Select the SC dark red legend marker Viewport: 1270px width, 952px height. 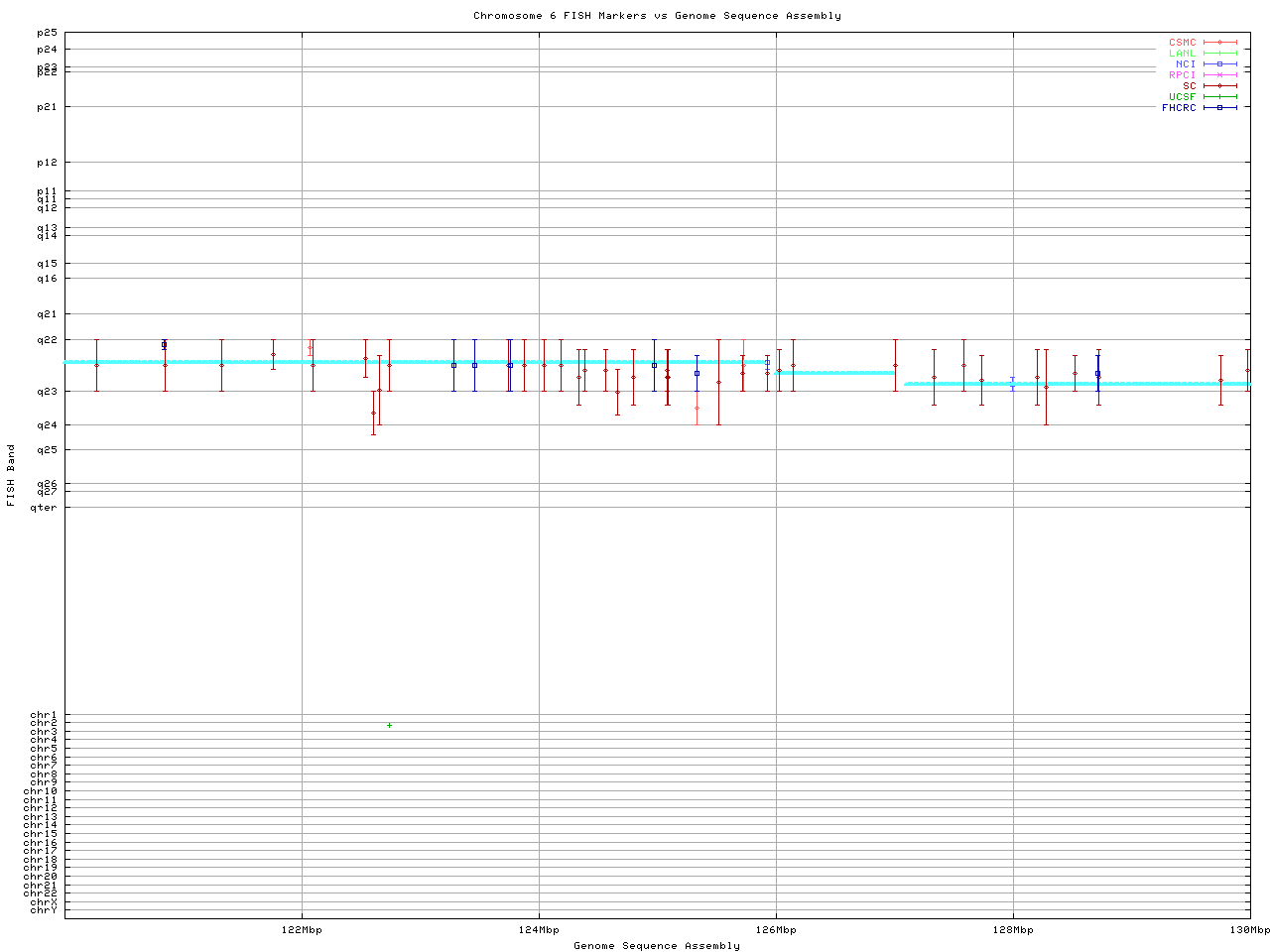(1219, 86)
